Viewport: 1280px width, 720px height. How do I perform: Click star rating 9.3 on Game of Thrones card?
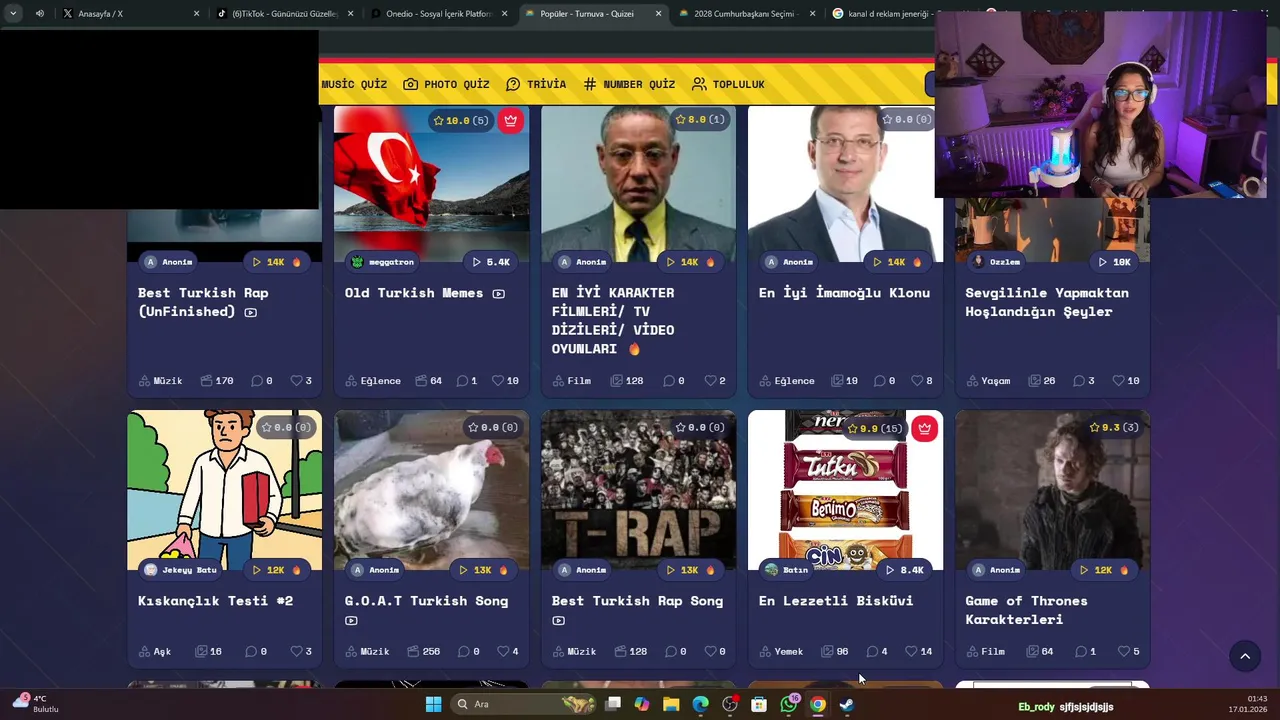(1113, 428)
